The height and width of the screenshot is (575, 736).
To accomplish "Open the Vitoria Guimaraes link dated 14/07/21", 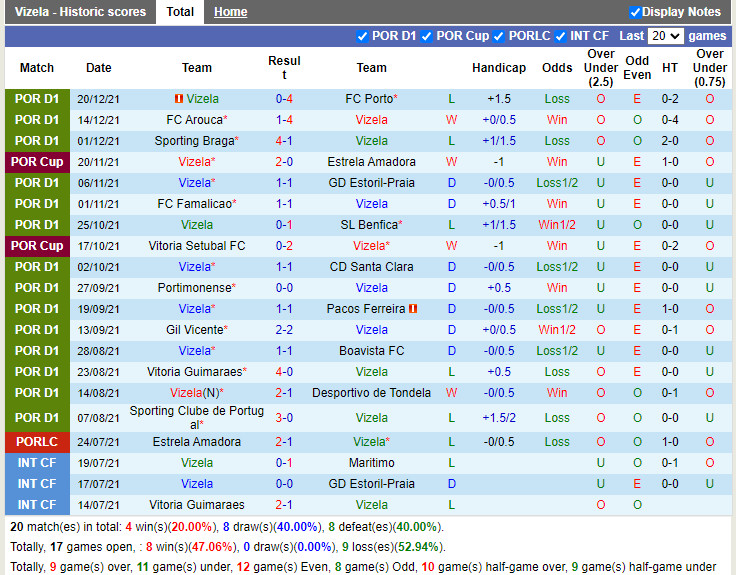I will coord(197,505).
